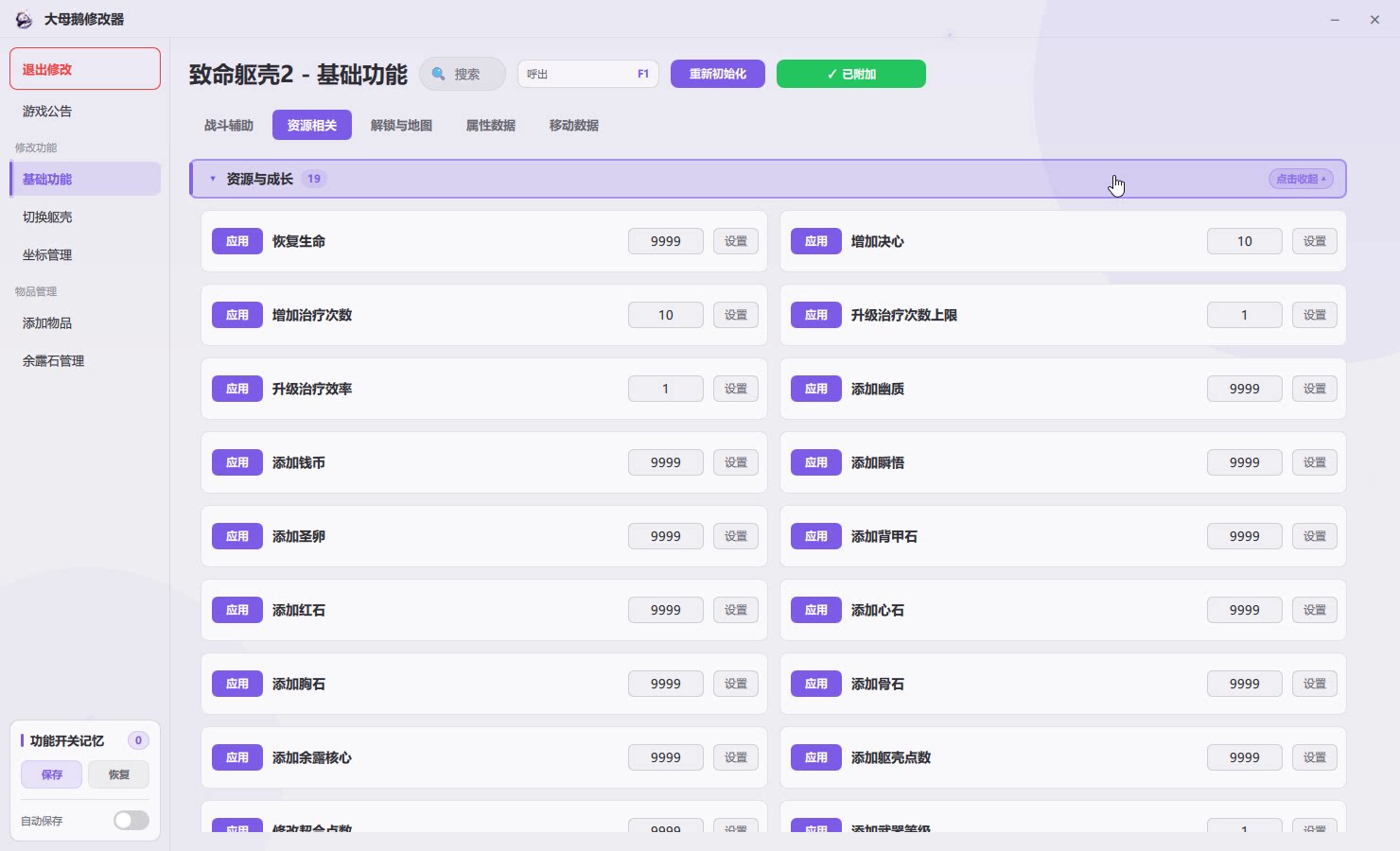Screen dimensions: 1400x851
Task: Open 设置 for 添加背甲石
Action: coord(1315,536)
